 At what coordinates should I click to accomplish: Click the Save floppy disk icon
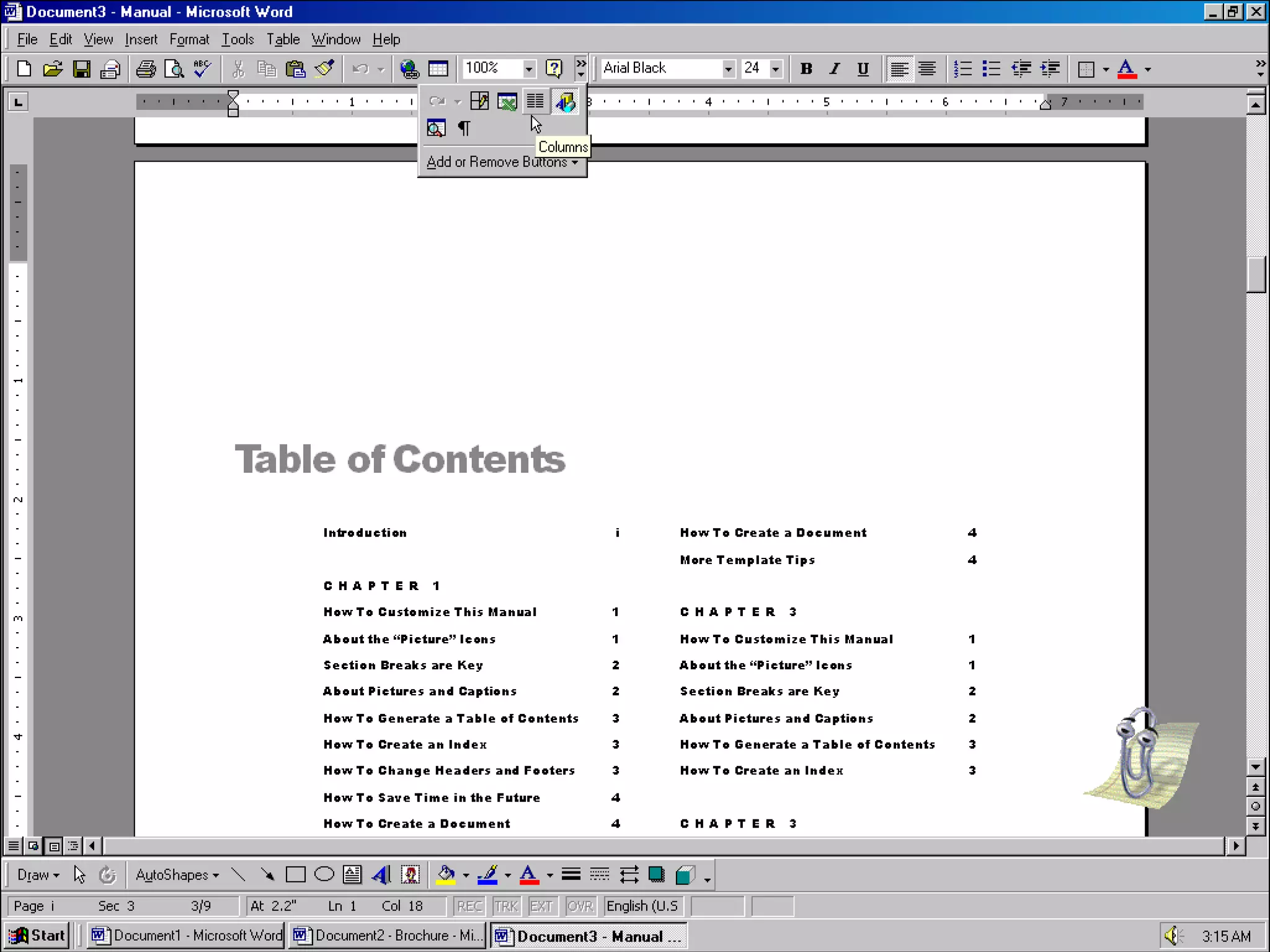(82, 69)
